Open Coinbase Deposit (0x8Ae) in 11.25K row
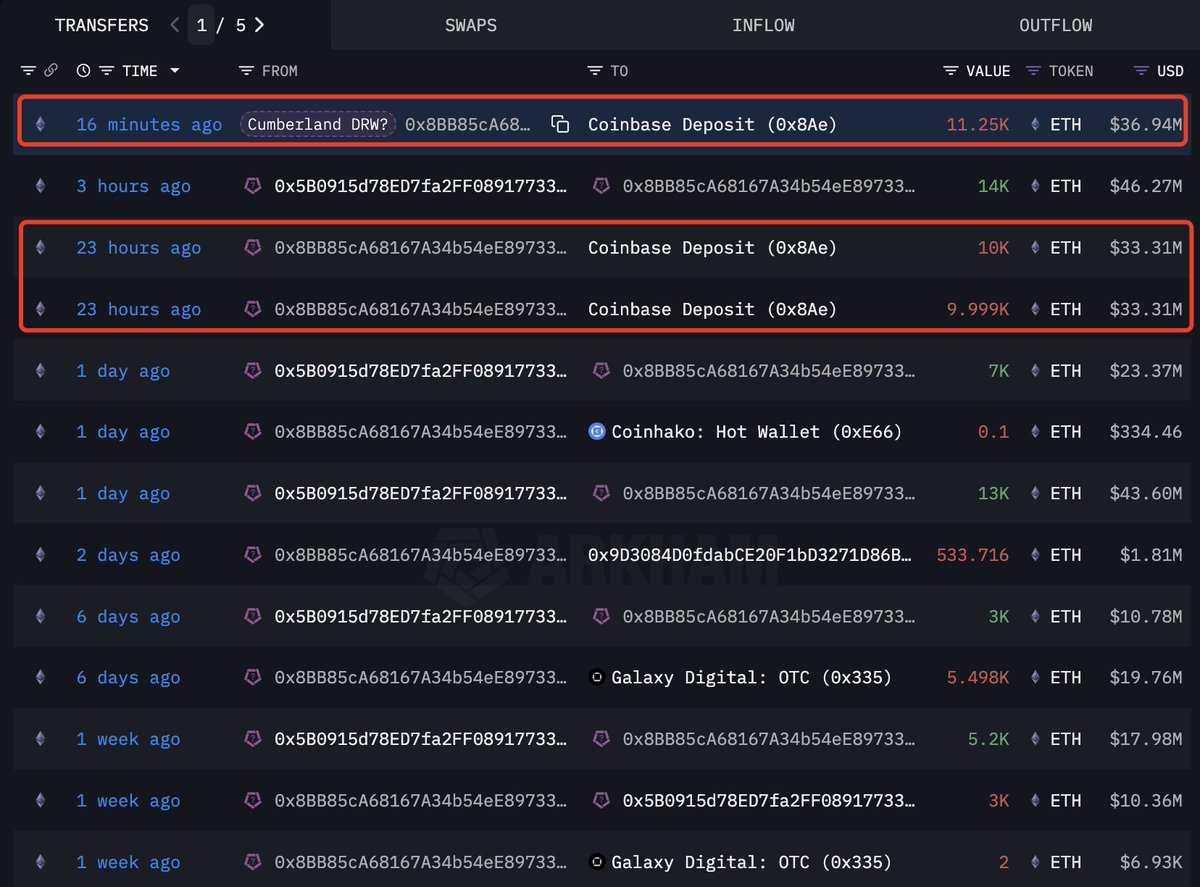1200x887 pixels. [712, 125]
